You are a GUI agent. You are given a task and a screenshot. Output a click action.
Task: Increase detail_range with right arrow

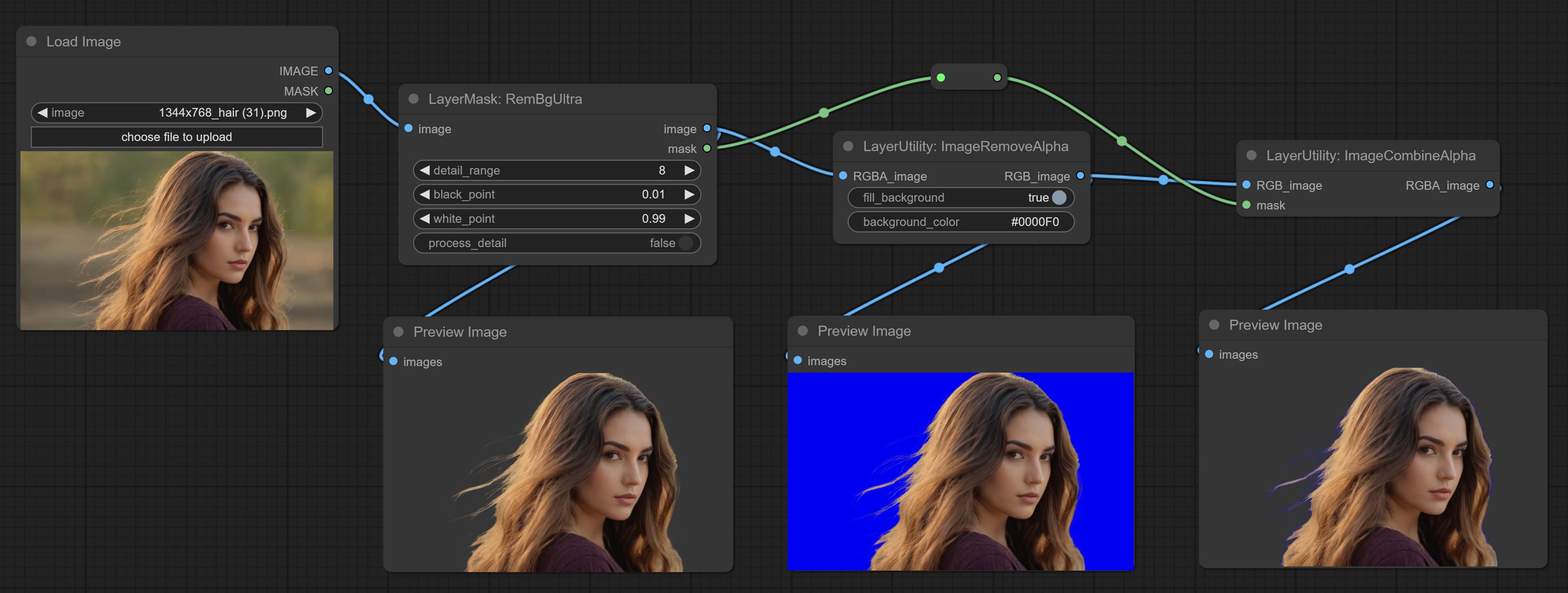tap(689, 170)
